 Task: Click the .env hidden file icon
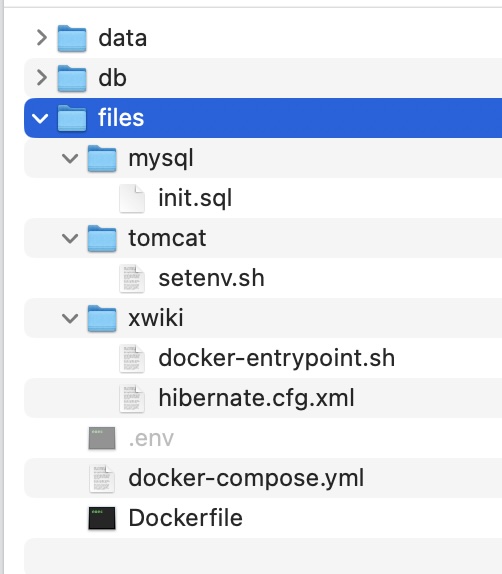click(102, 438)
